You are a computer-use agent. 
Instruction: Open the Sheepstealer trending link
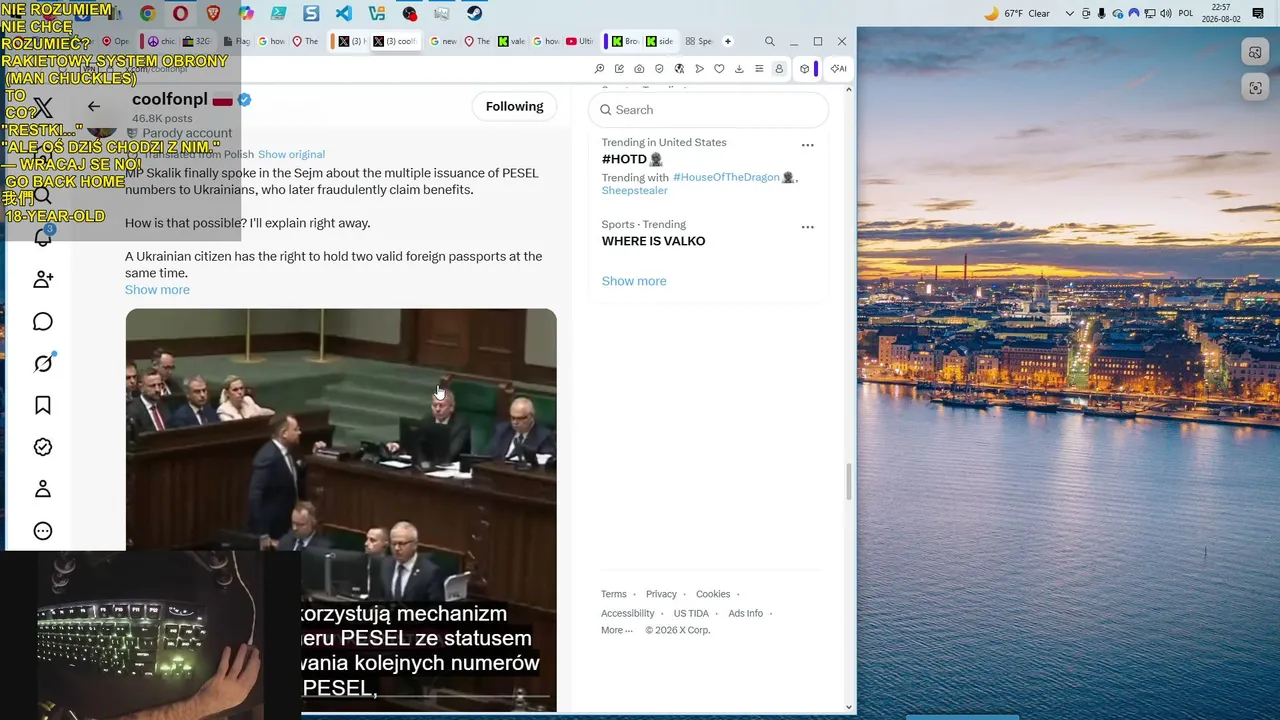pos(635,191)
